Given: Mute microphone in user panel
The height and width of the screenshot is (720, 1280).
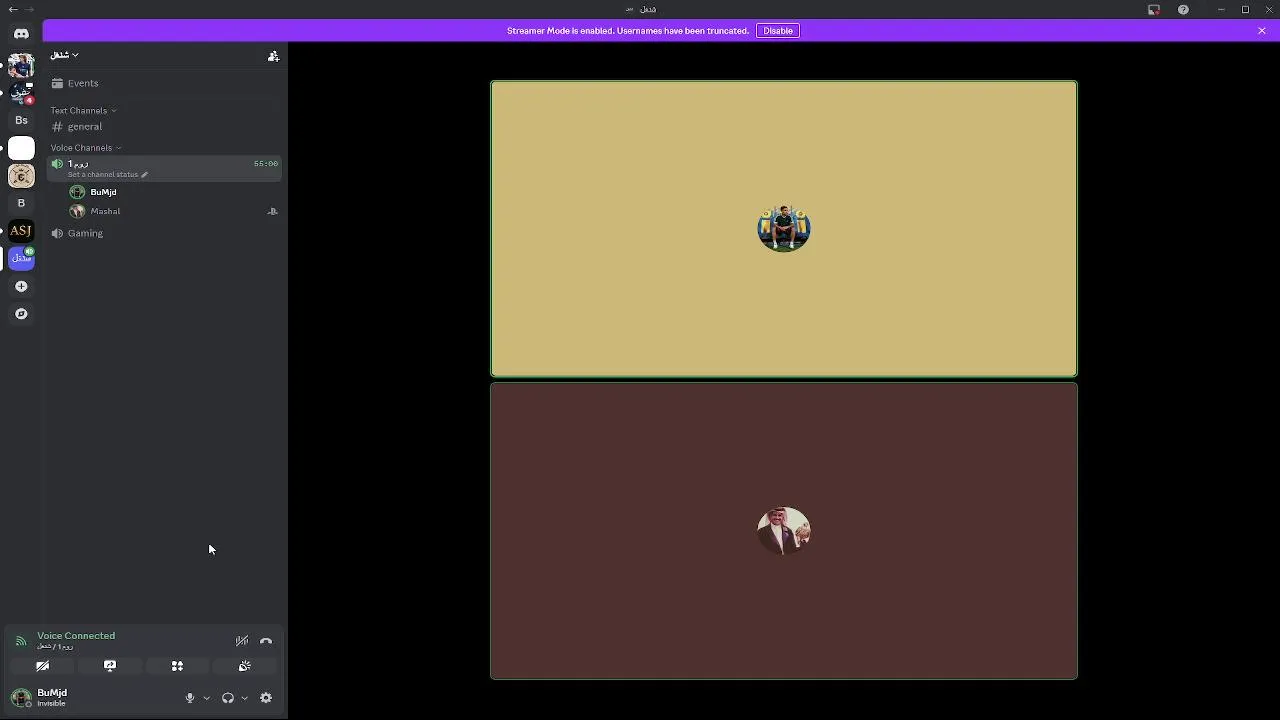Looking at the screenshot, I should point(190,698).
